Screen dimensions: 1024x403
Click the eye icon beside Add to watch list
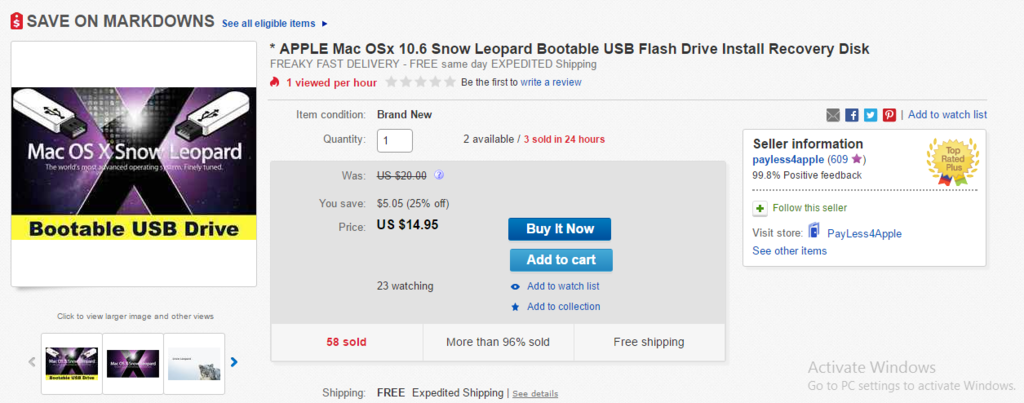click(x=515, y=287)
